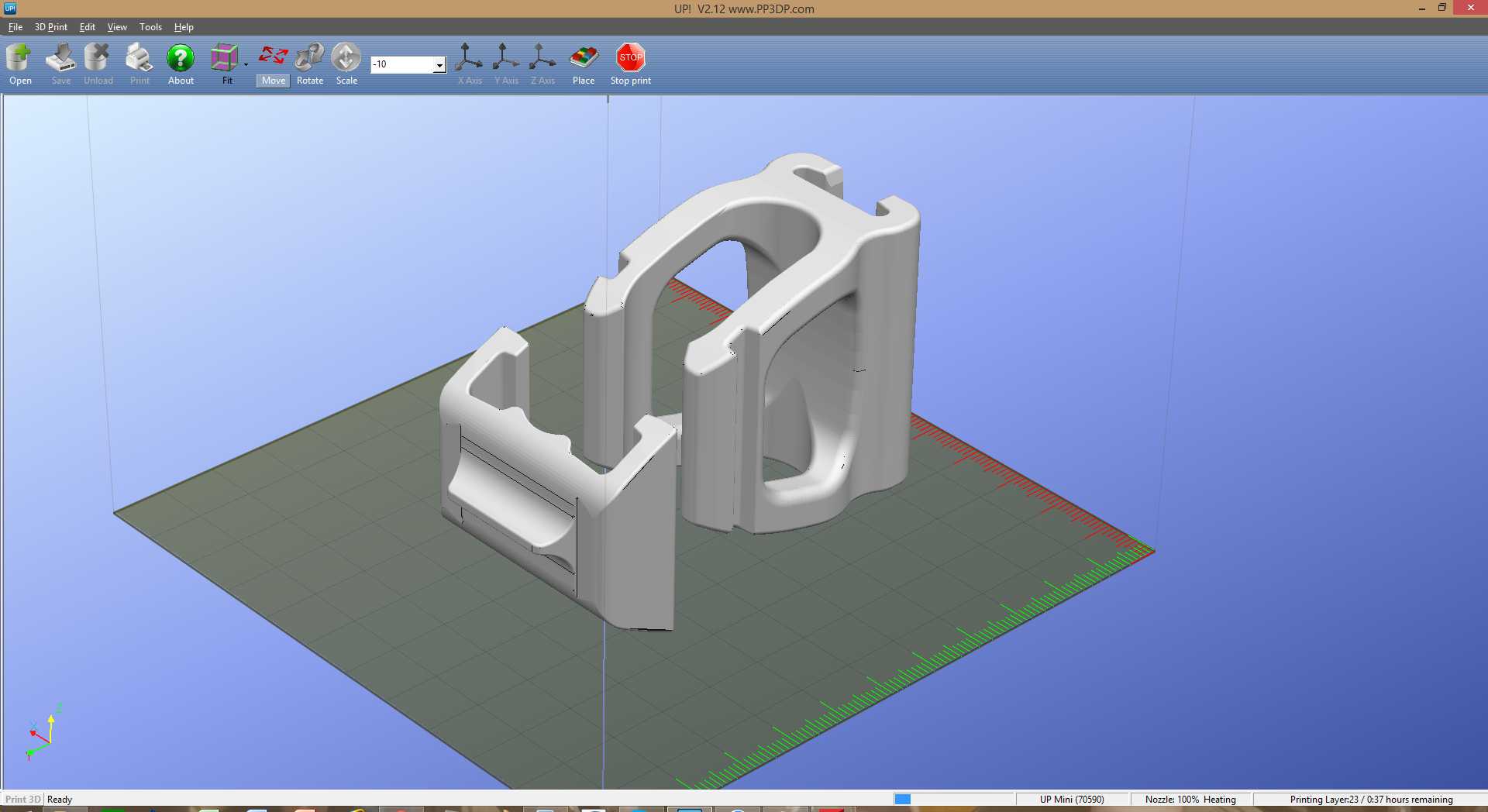Viewport: 1488px width, 812px height.
Task: Open the View menu
Action: (x=117, y=27)
